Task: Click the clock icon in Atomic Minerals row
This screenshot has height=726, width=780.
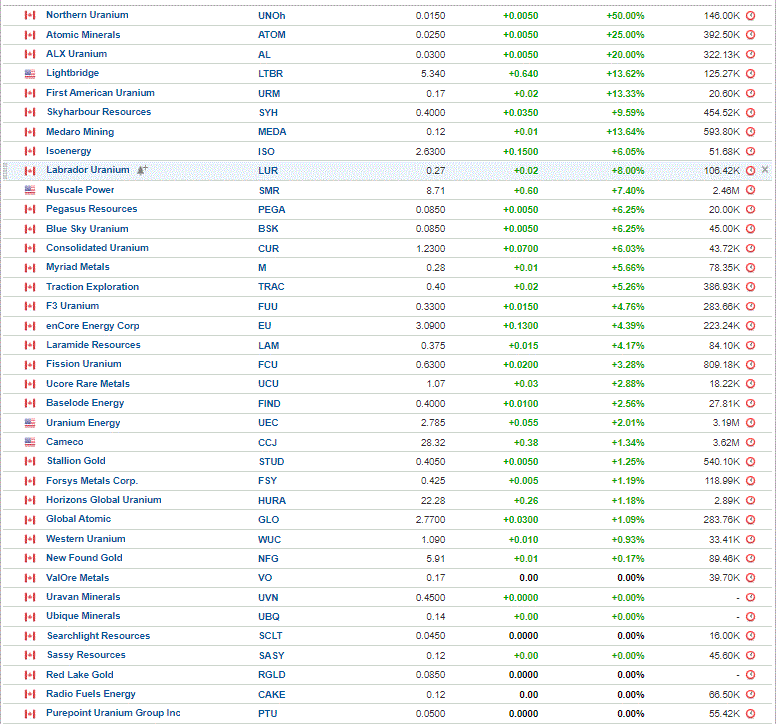Action: coord(751,35)
